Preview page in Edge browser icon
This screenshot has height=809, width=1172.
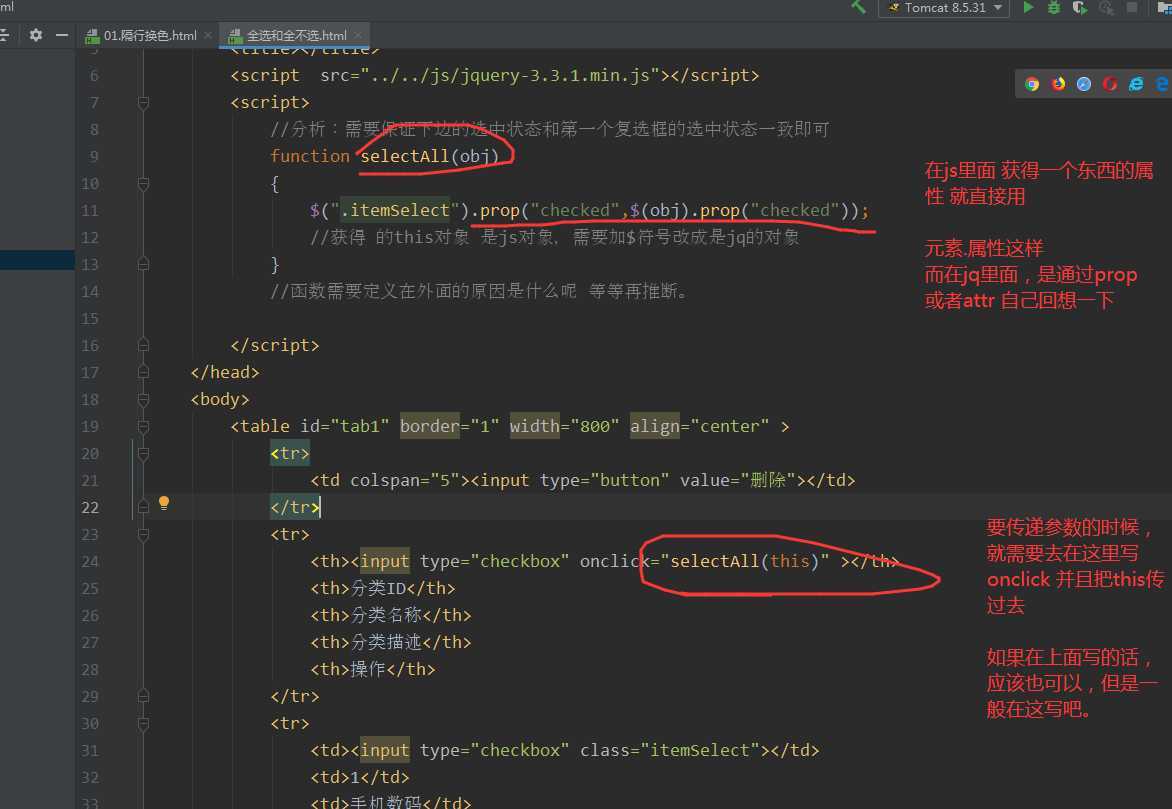pyautogui.click(x=1162, y=84)
